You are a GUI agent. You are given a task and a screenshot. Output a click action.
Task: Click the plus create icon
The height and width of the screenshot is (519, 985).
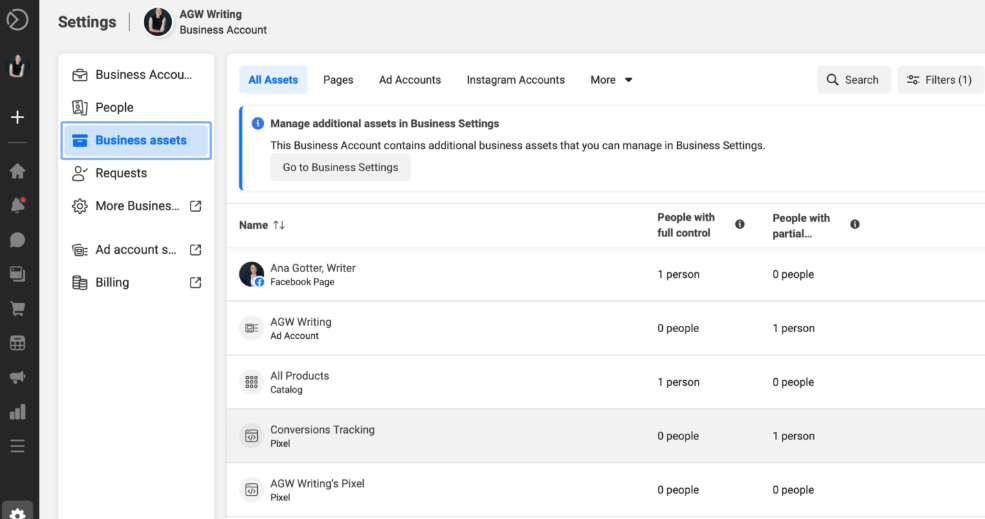point(17,117)
